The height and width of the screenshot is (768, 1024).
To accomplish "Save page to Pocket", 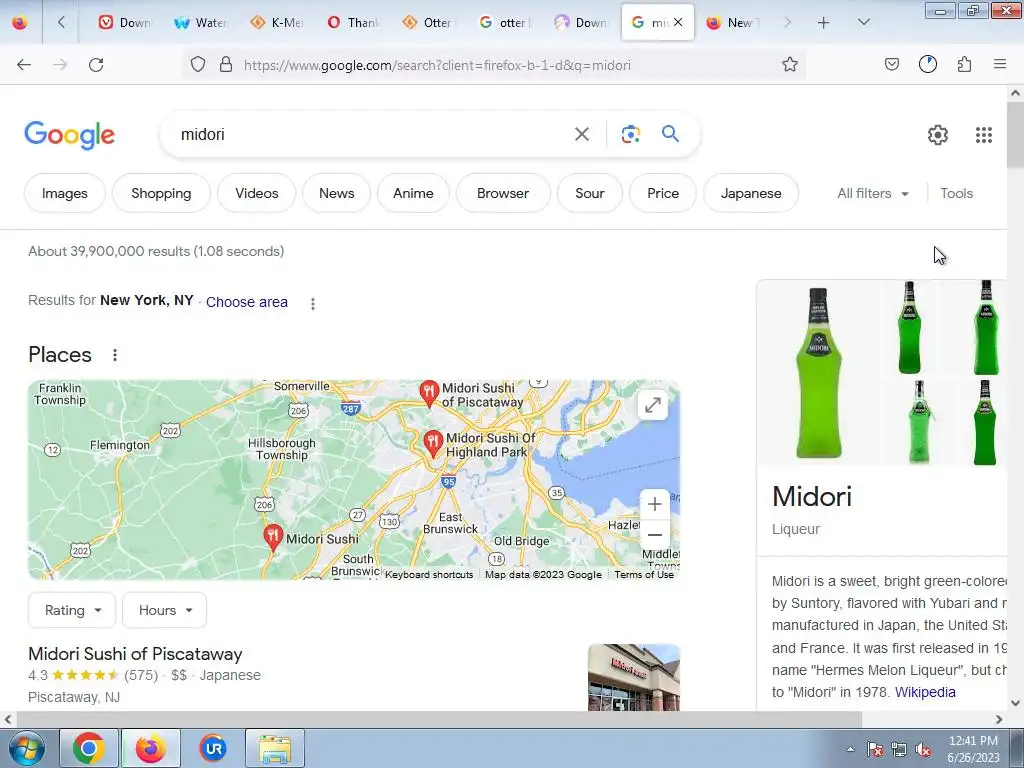I will point(891,65).
